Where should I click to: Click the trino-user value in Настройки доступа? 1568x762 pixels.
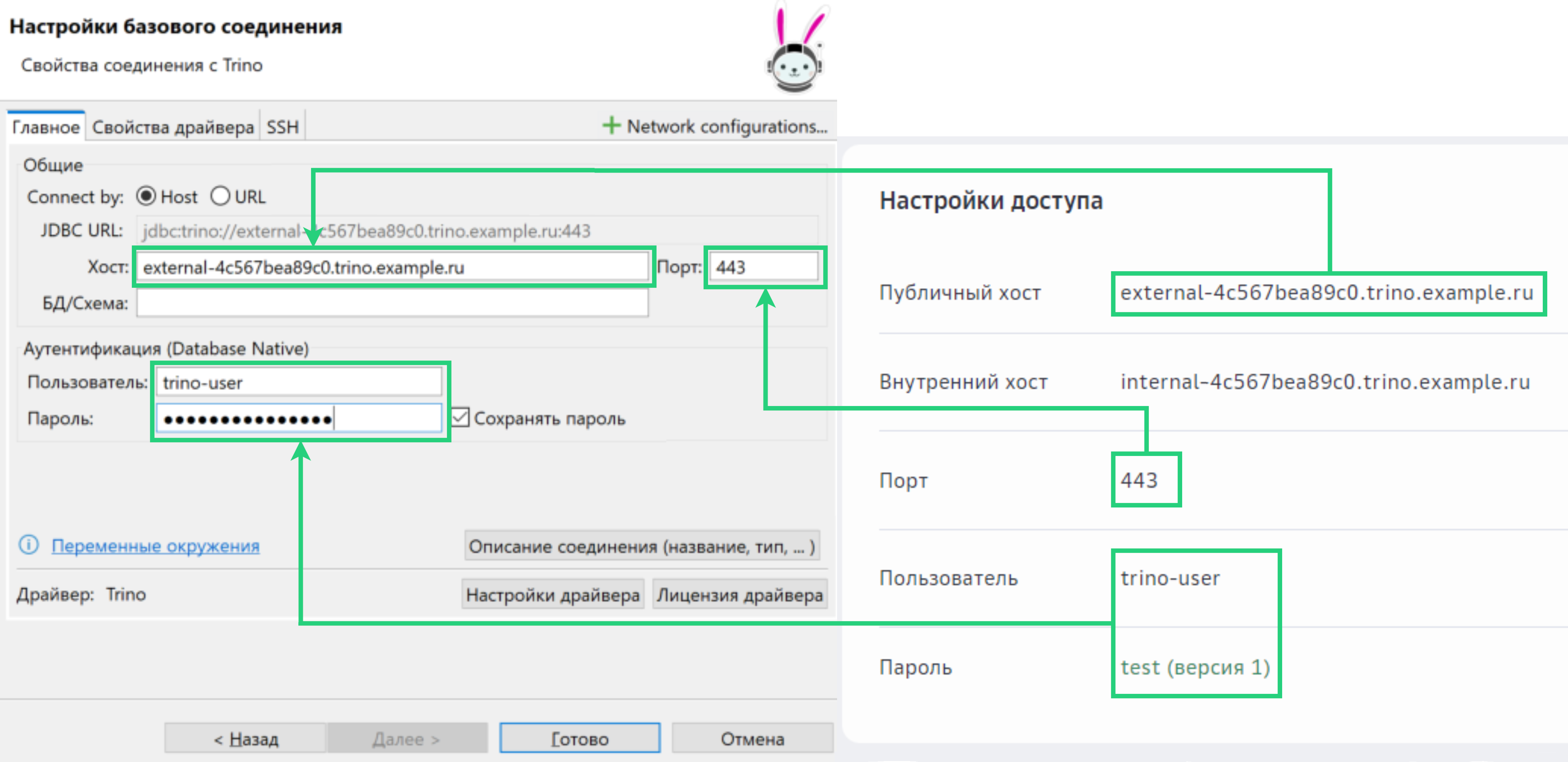tap(1170, 578)
